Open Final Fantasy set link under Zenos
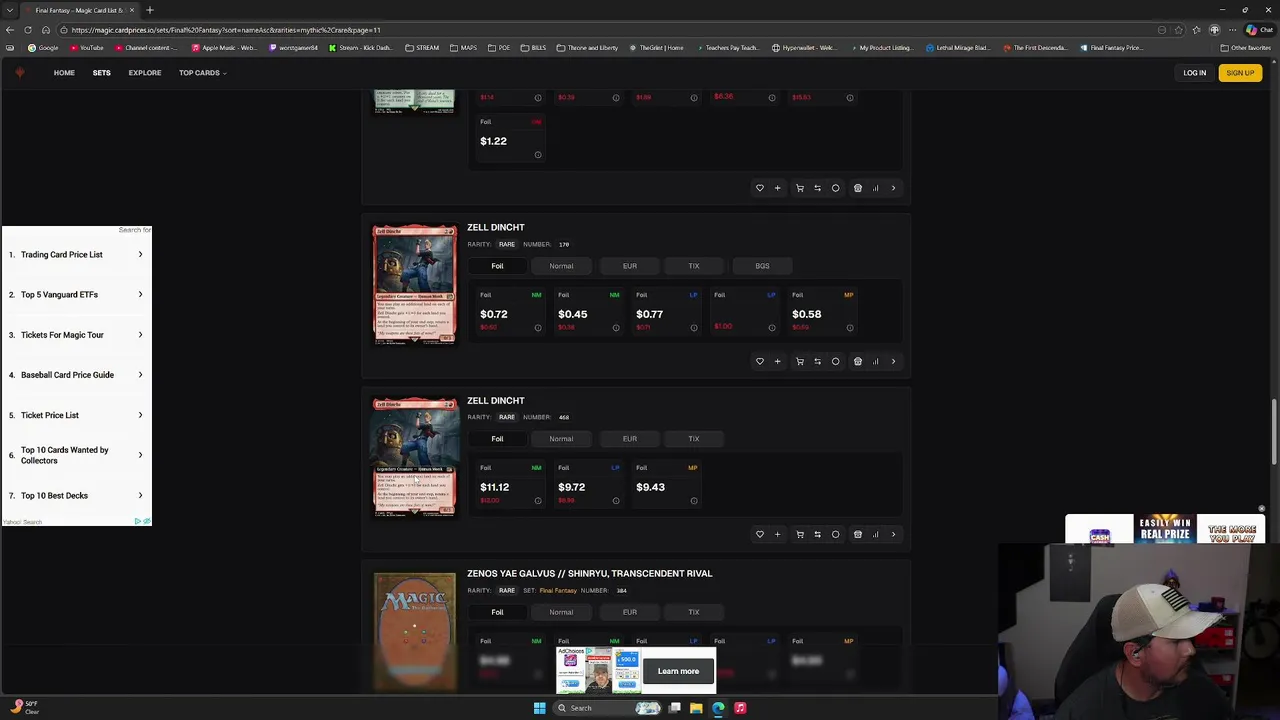 click(558, 590)
